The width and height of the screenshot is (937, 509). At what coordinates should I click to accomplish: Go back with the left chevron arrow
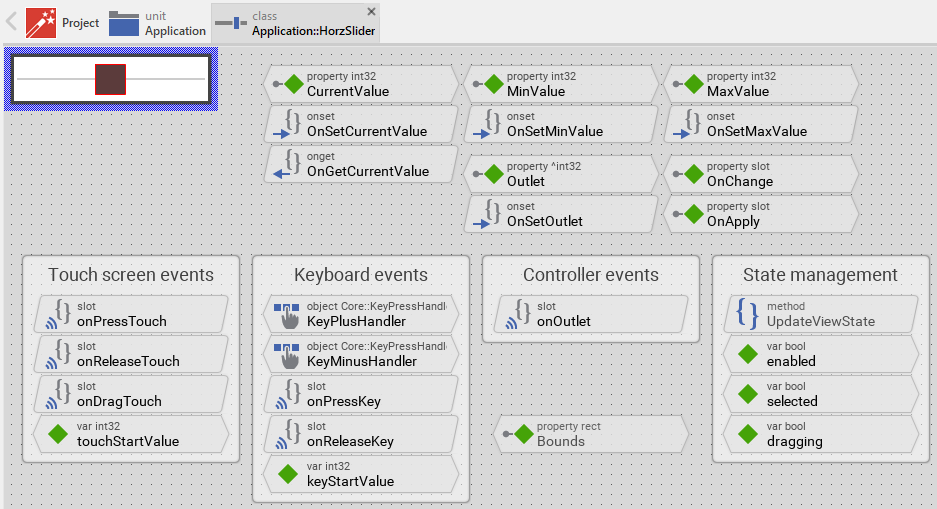[11, 22]
